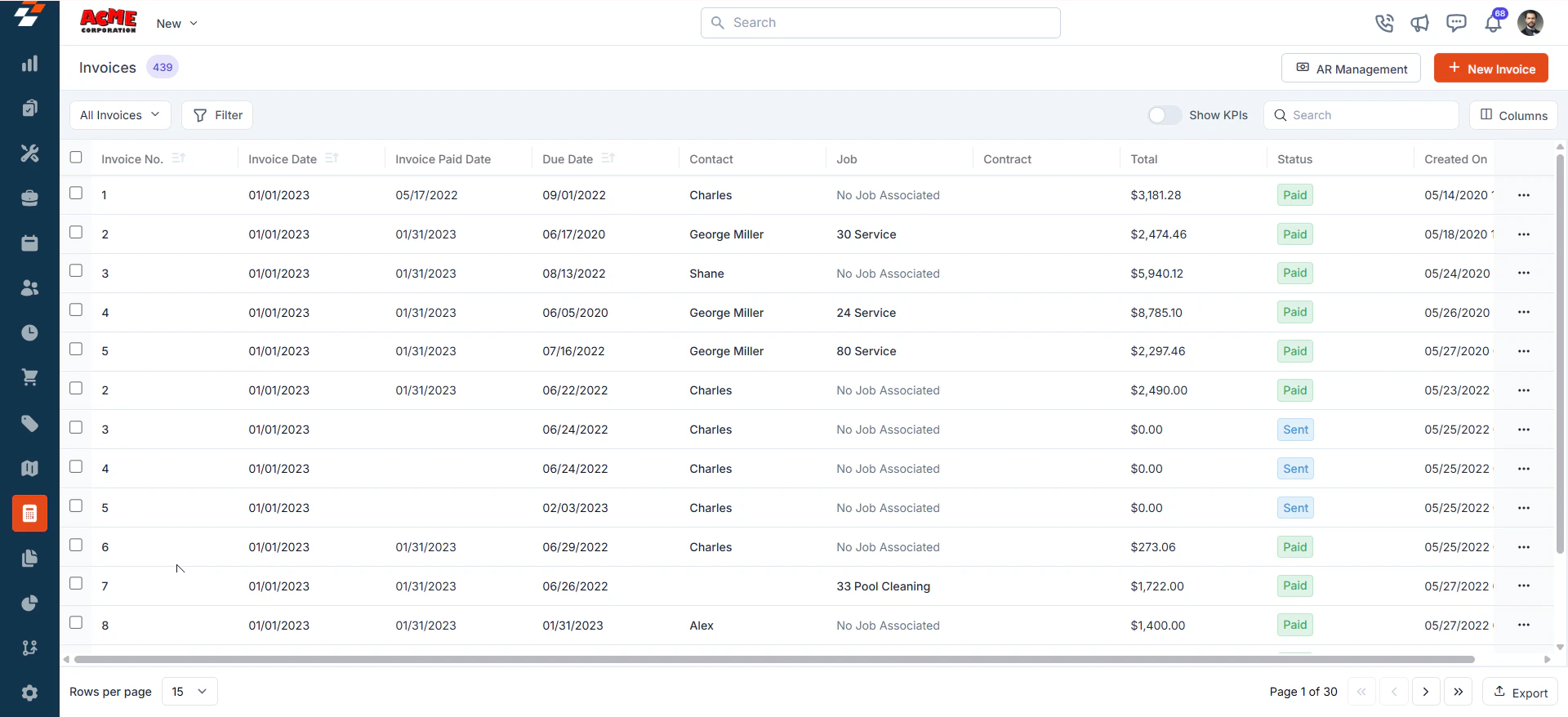Open the All Invoices dropdown

click(x=120, y=115)
